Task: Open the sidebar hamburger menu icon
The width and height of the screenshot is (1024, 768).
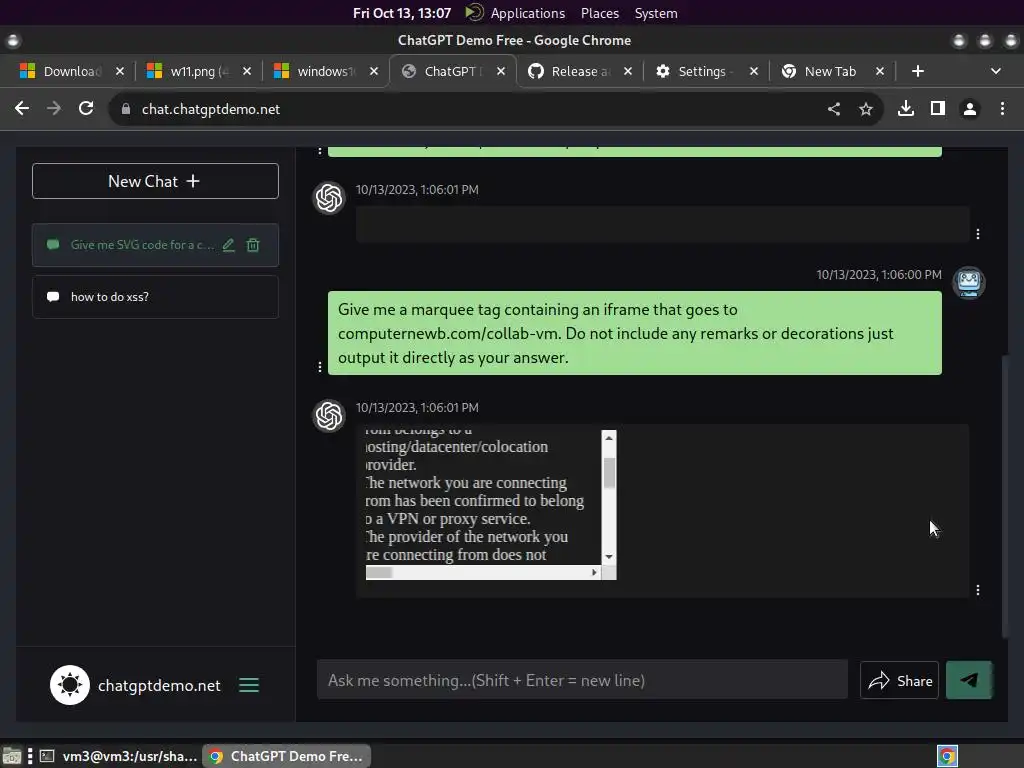Action: (x=249, y=685)
